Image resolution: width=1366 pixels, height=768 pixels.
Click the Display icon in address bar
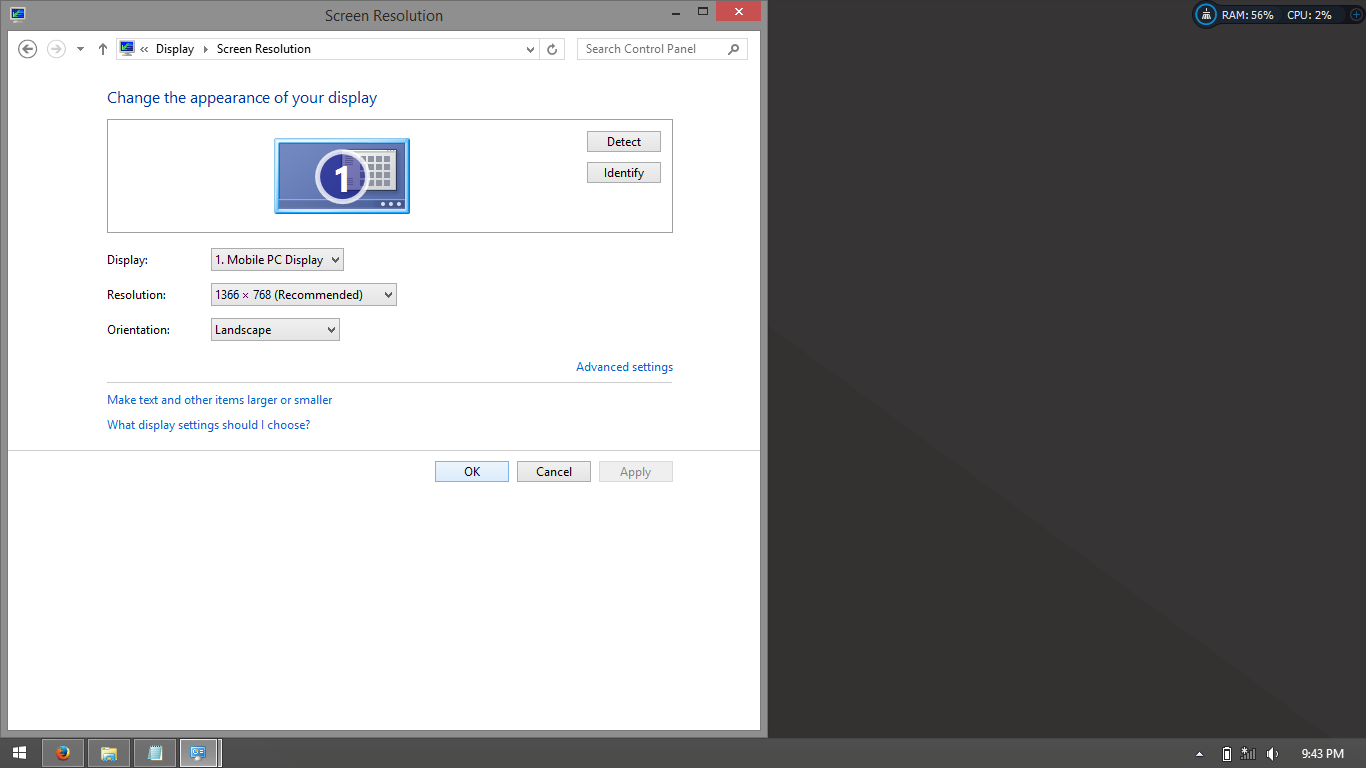pos(127,48)
